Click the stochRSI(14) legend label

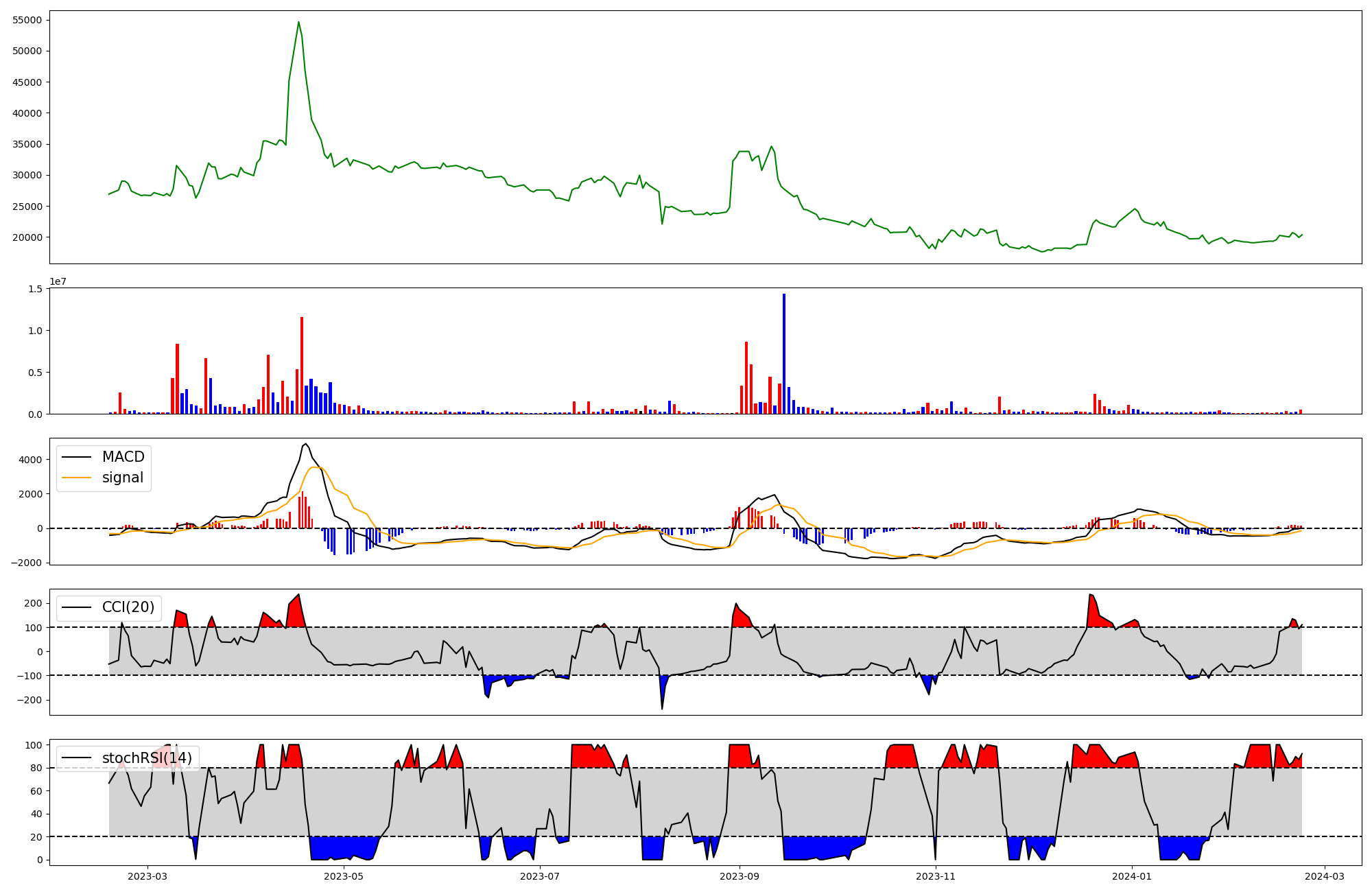pos(147,758)
